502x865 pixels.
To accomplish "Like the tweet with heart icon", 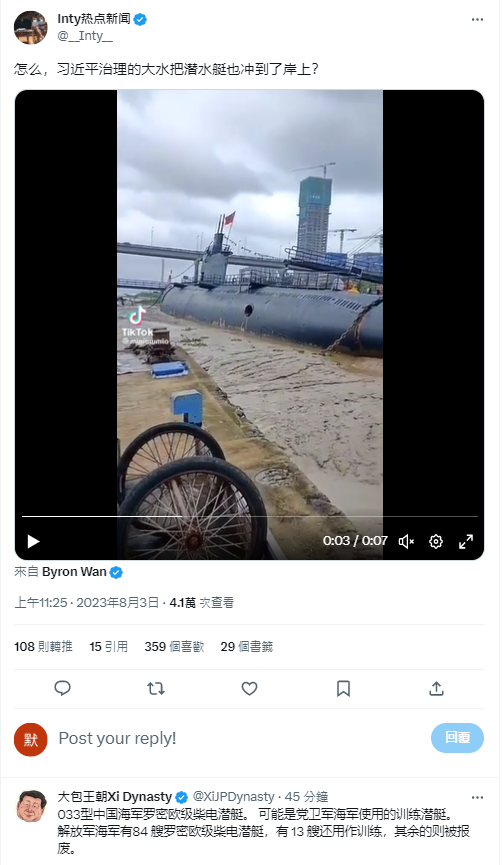I will coord(249,688).
